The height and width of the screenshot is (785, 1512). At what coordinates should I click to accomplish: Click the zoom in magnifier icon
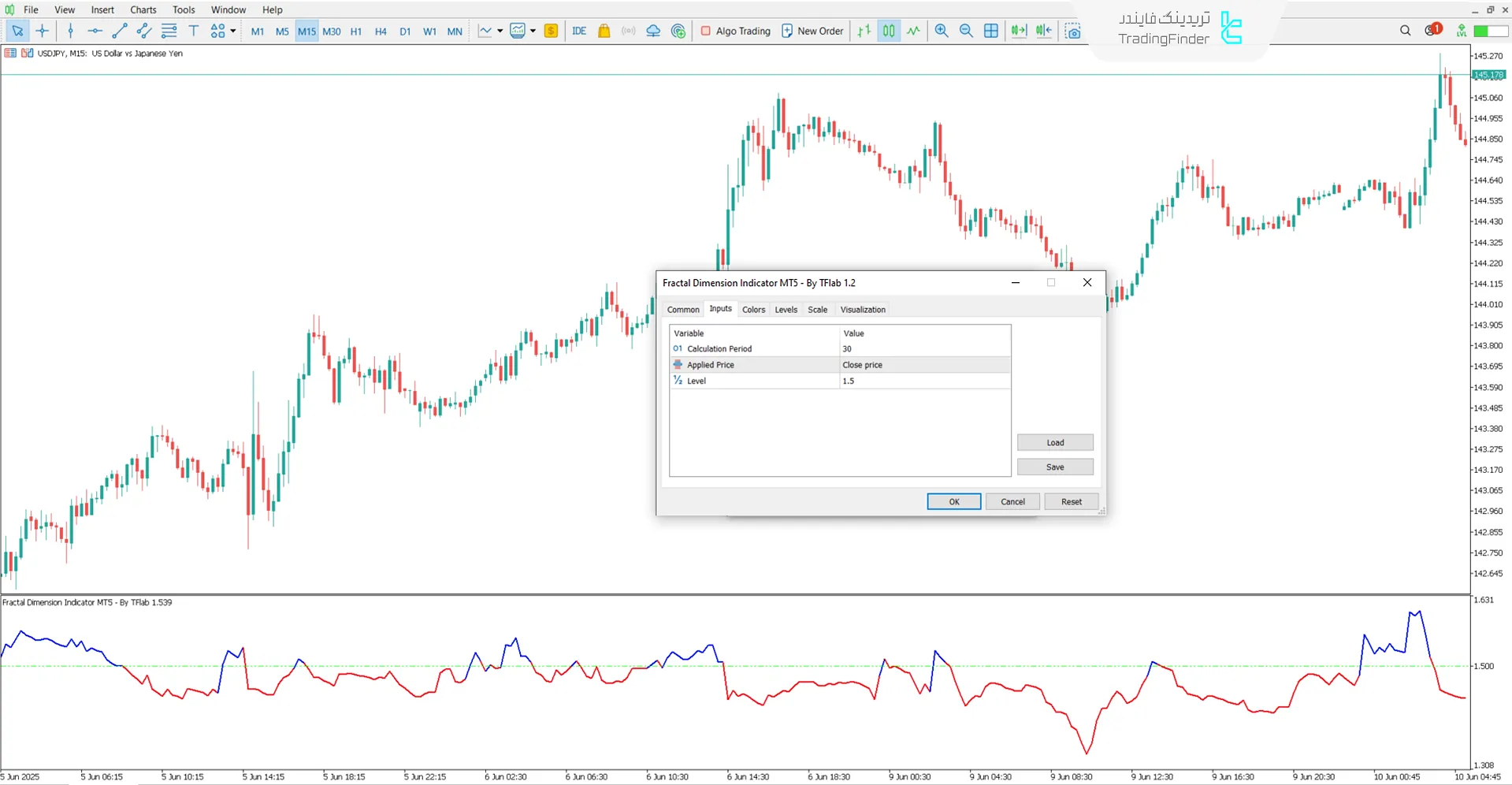[942, 31]
